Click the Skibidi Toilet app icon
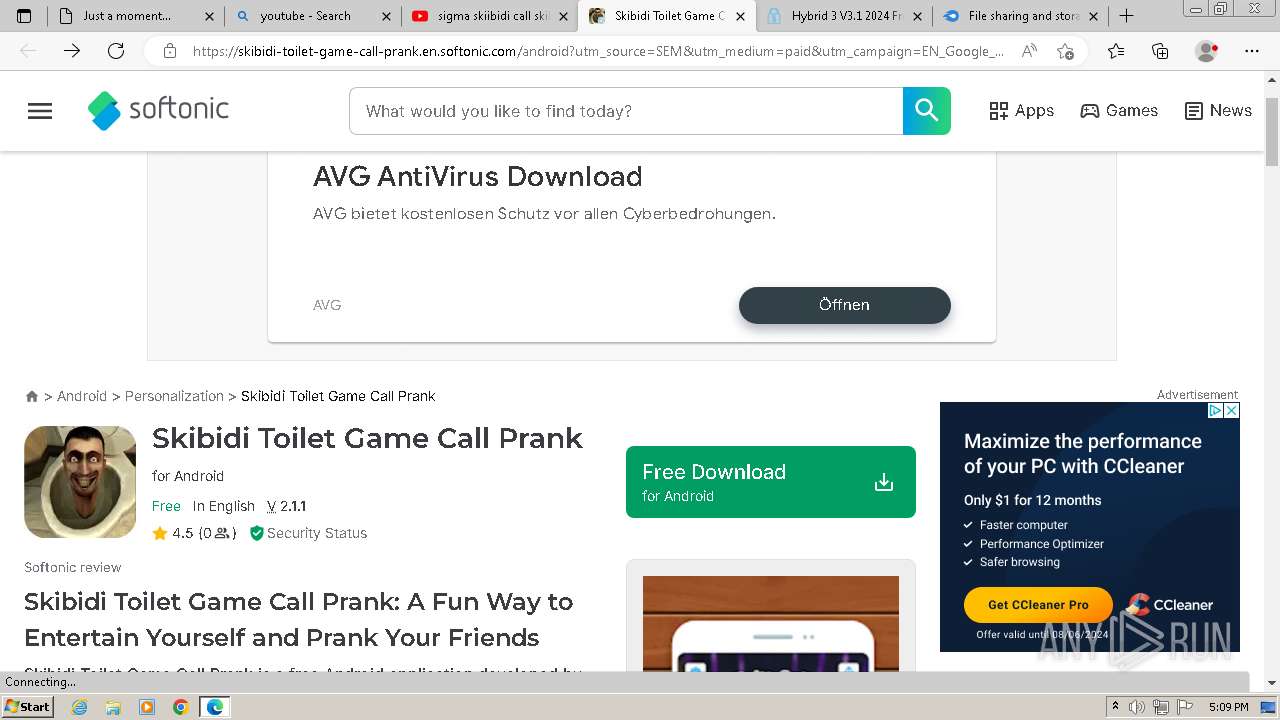This screenshot has height=720, width=1280. point(80,482)
